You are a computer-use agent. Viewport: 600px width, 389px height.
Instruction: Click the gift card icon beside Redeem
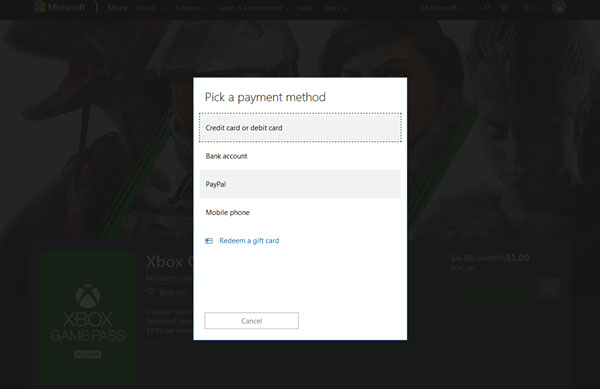click(209, 241)
